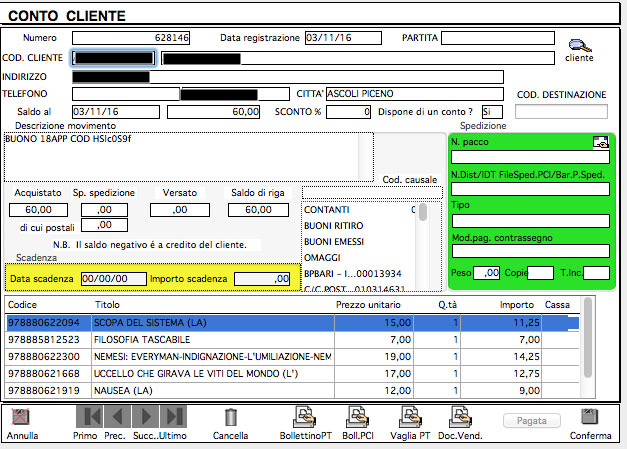Image resolution: width=627 pixels, height=449 pixels.
Task: Click the Saldo al date field
Action: 116,112
